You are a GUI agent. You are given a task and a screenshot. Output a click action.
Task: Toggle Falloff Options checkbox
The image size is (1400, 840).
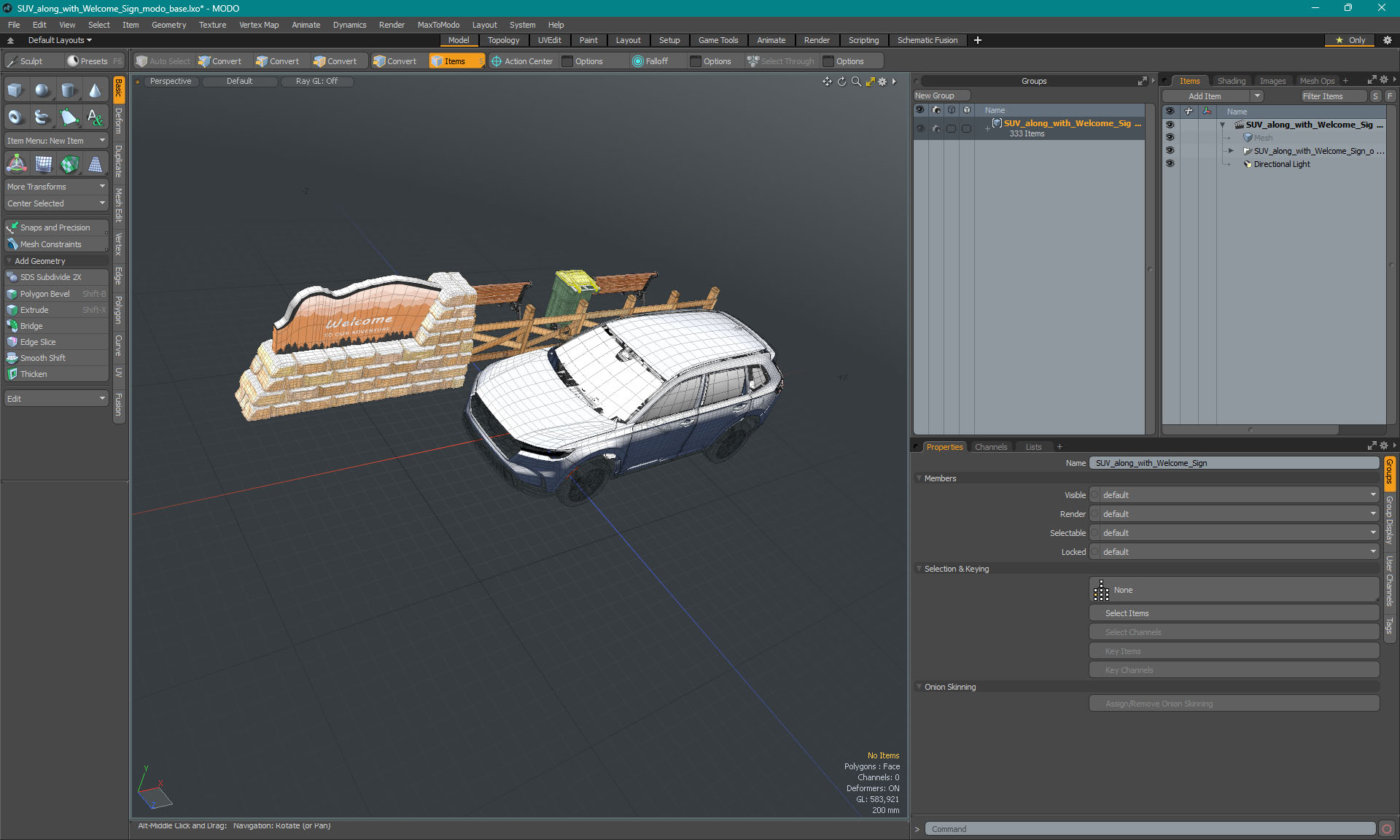coord(696,61)
